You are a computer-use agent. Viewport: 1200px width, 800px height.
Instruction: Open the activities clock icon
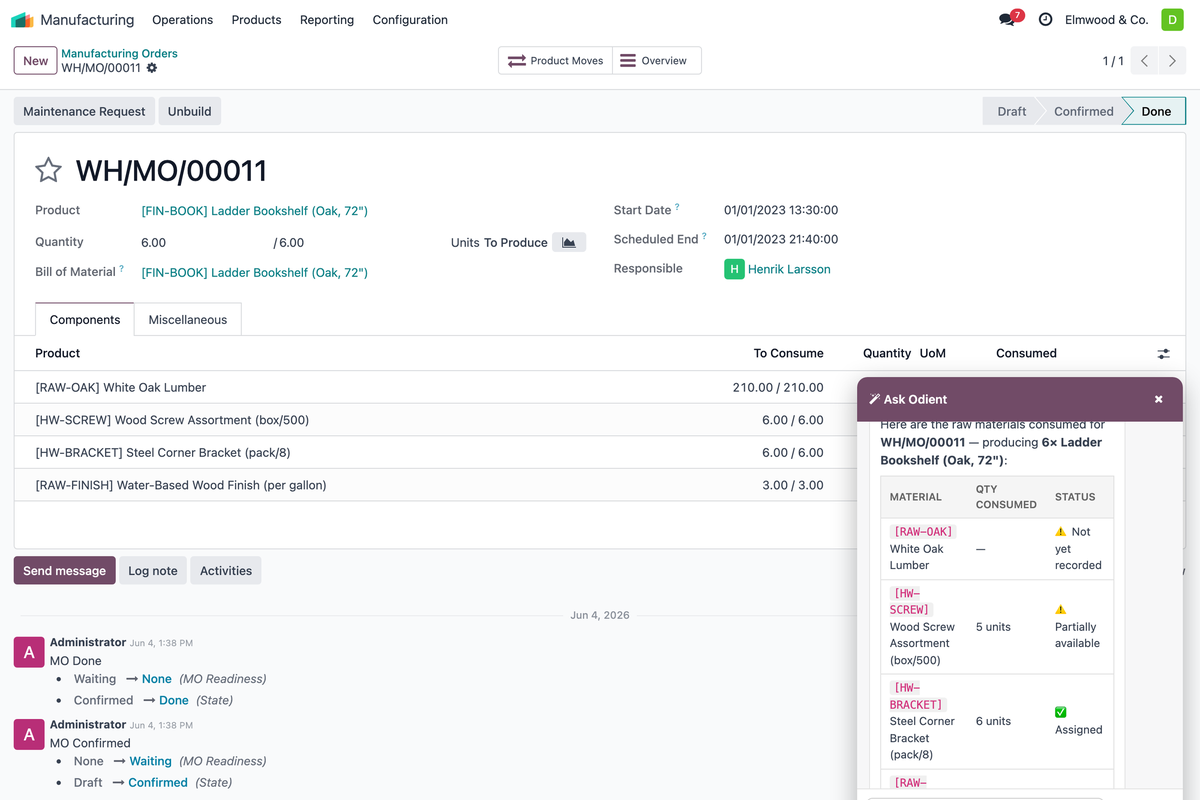1046,20
